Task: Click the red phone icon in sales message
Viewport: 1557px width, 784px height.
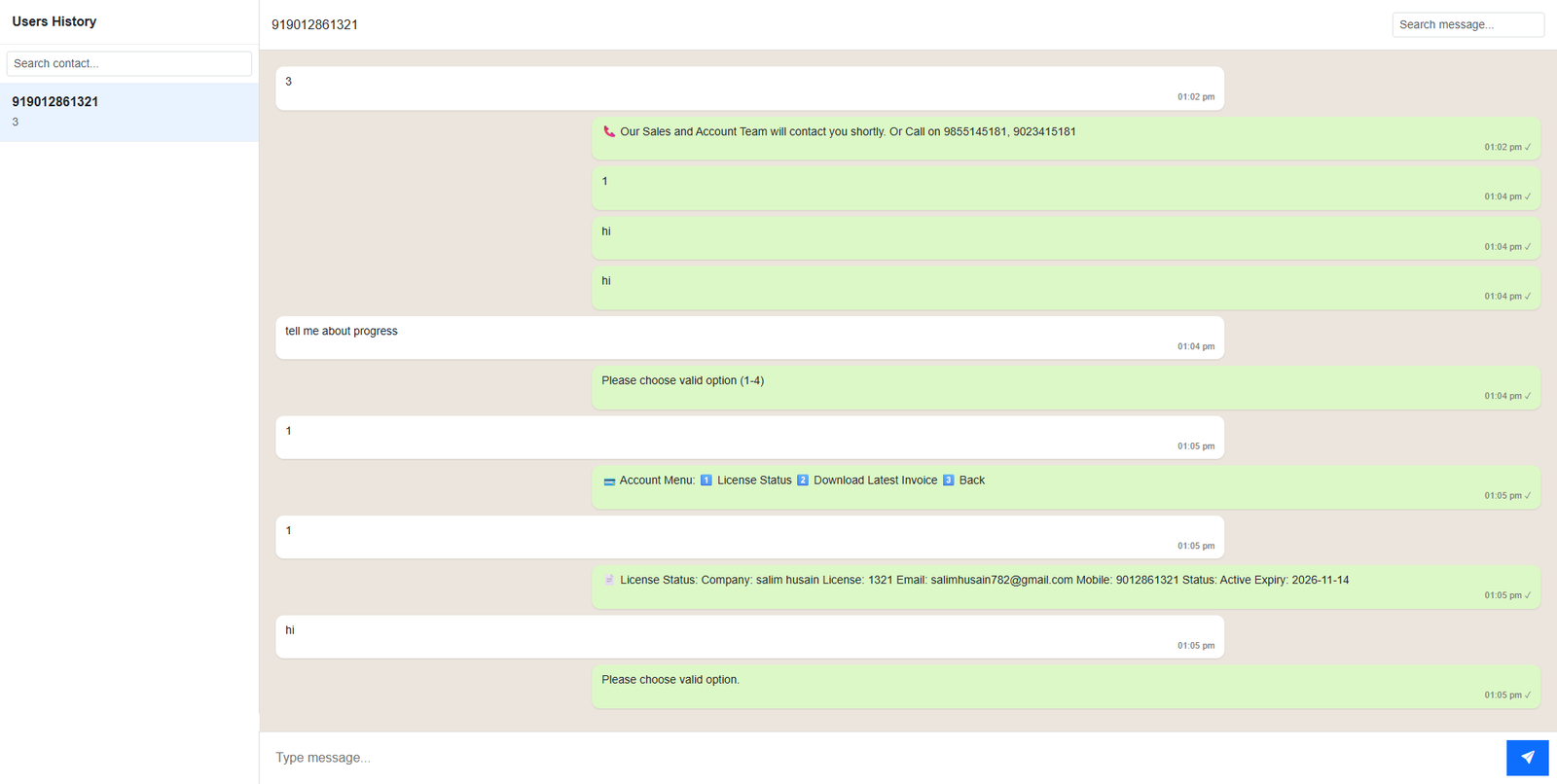Action: click(609, 131)
